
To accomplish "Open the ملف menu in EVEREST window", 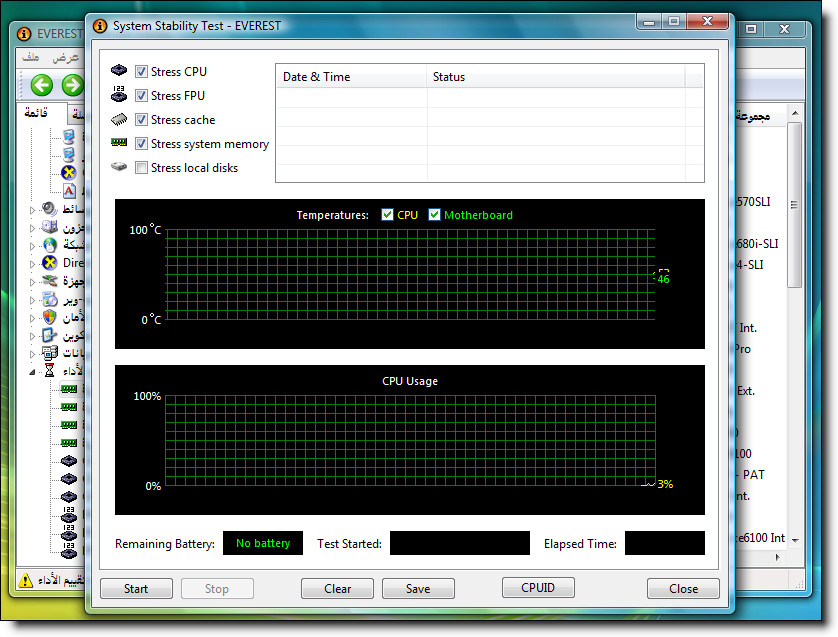I will (x=30, y=57).
